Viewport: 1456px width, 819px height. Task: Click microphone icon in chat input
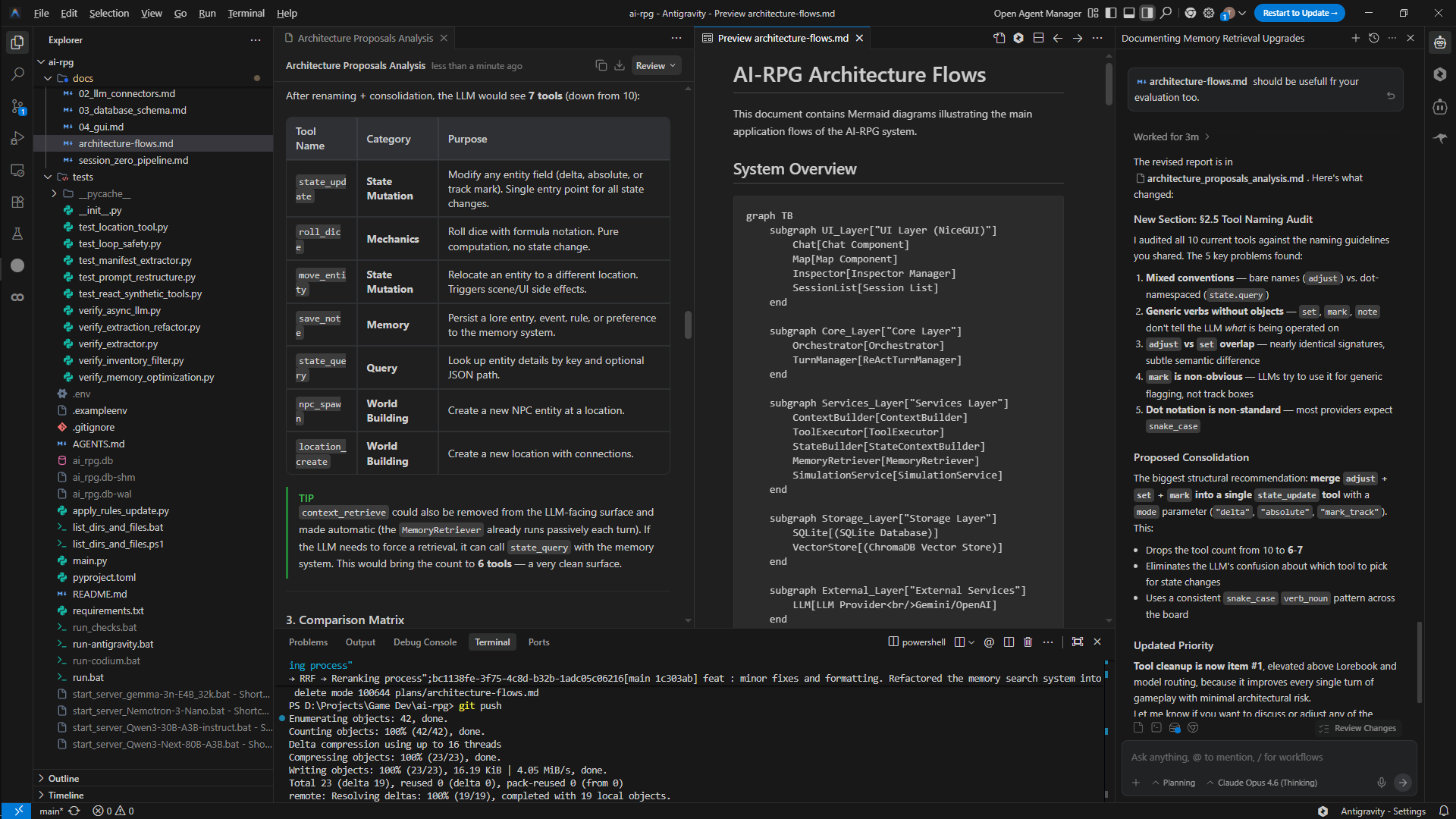coord(1381,783)
